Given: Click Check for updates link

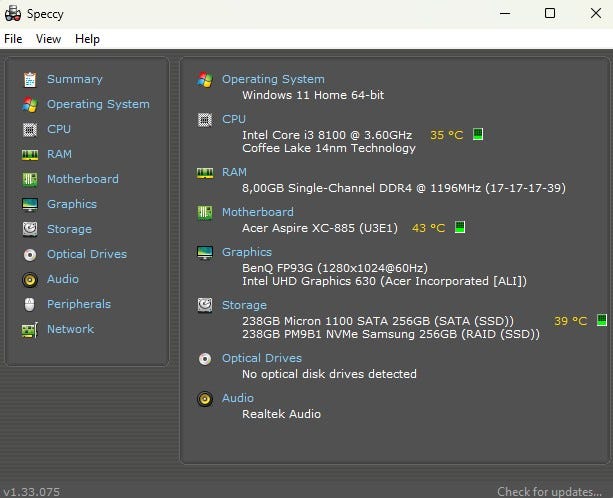Looking at the screenshot, I should 549,491.
